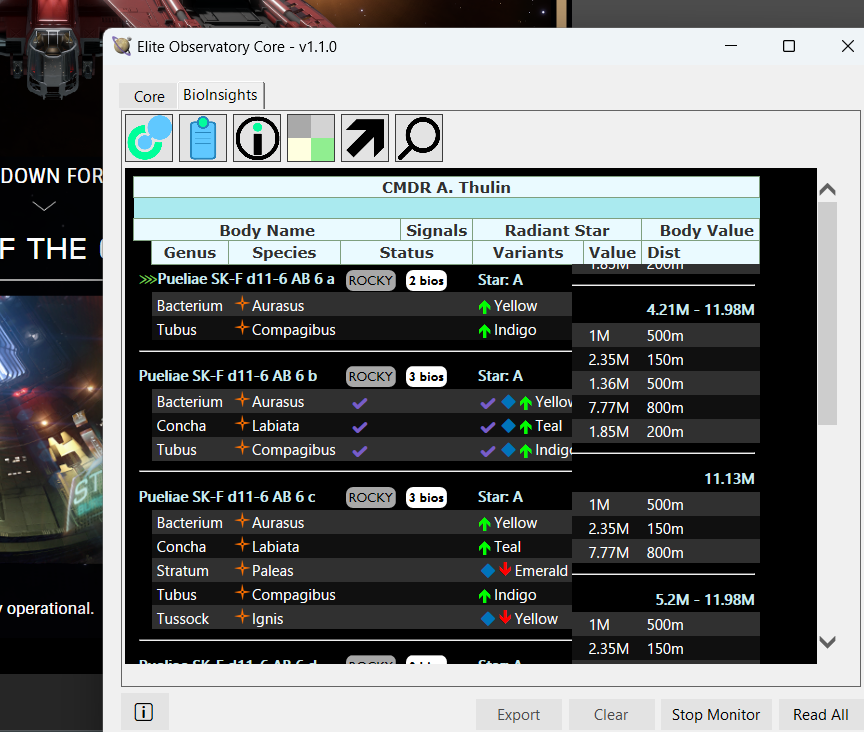Click the 'Stratum' genus cell
The width and height of the screenshot is (864, 732).
182,571
